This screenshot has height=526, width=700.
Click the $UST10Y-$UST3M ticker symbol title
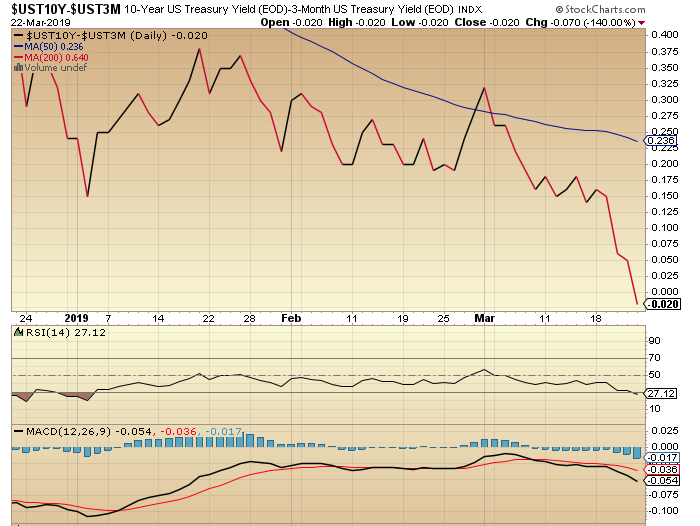(x=66, y=8)
